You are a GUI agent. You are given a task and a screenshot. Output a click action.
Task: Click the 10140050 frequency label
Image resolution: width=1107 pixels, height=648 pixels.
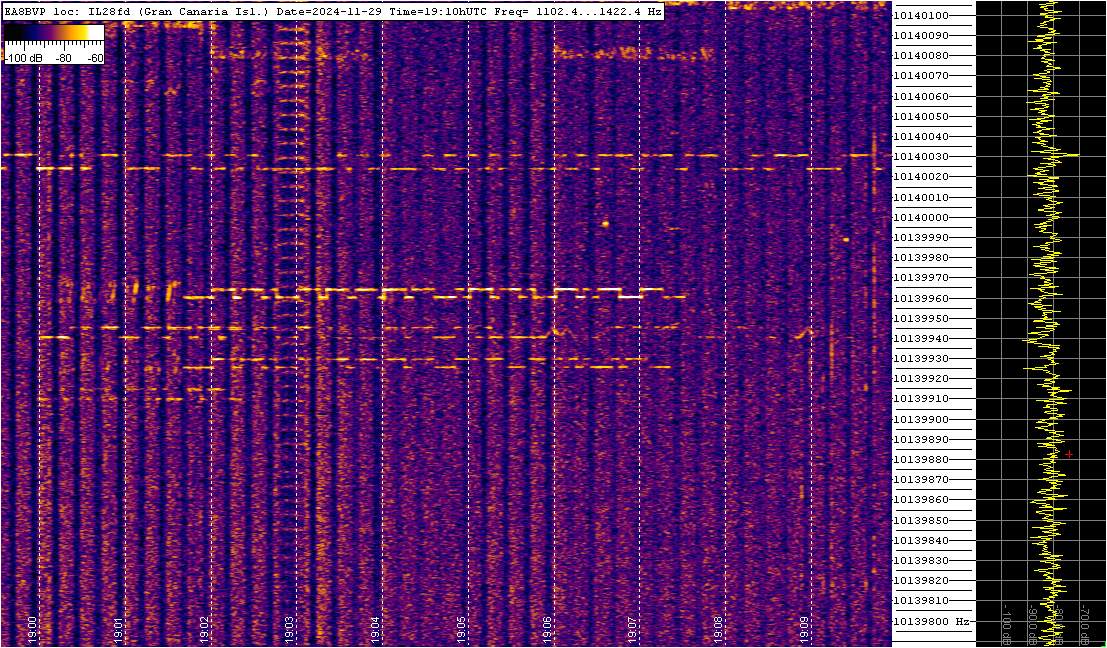tap(921, 116)
